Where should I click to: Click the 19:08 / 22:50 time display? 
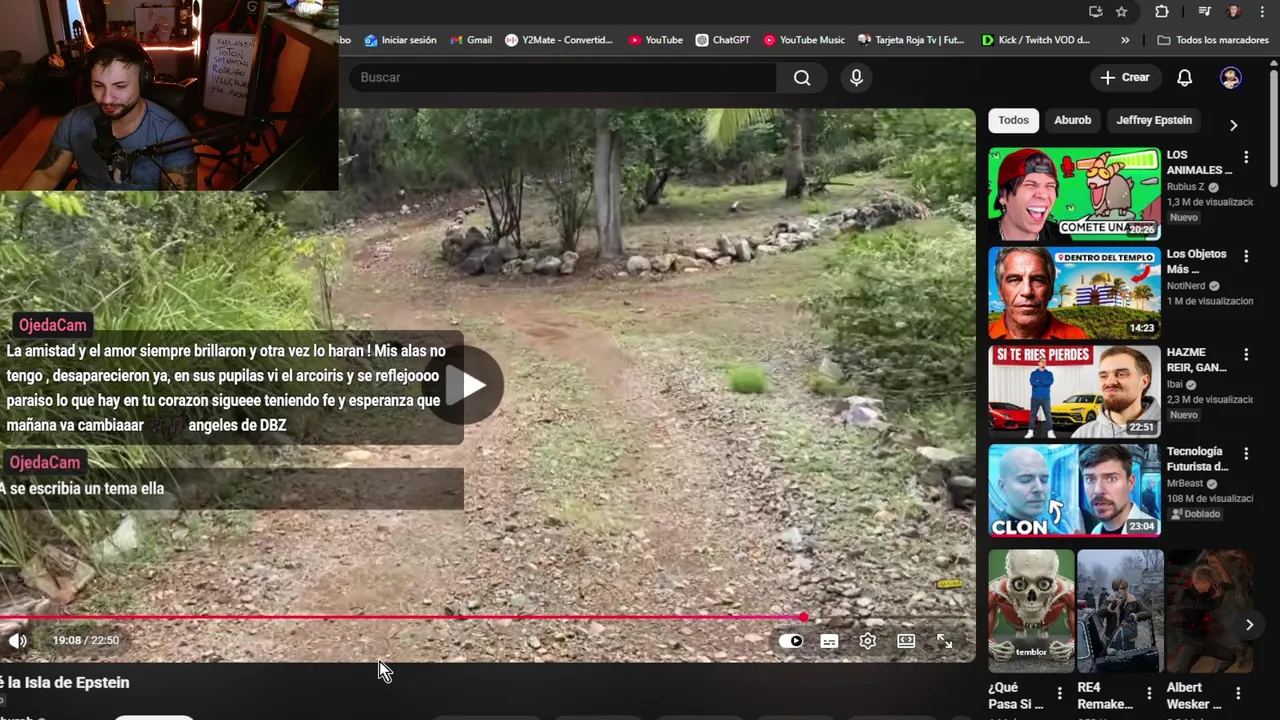[86, 641]
